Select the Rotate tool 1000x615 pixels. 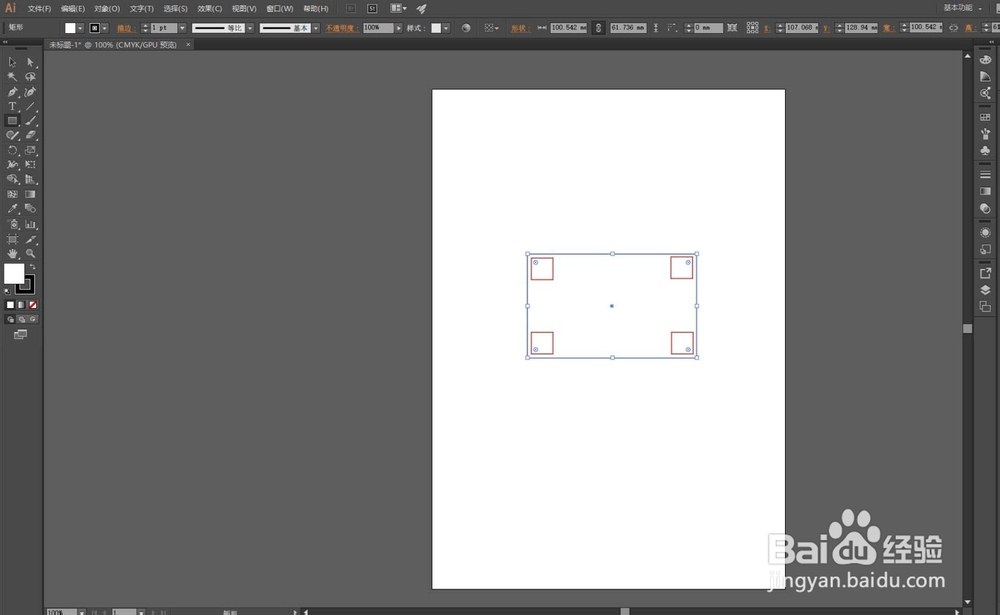click(x=12, y=151)
